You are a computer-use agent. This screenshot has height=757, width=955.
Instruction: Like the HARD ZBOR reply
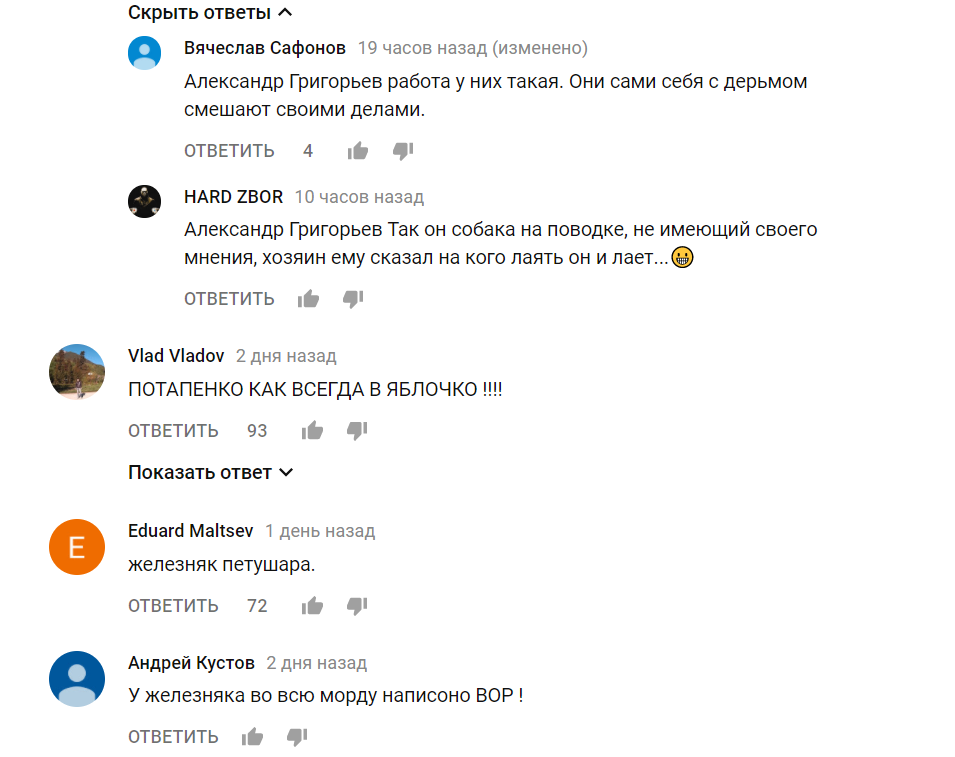308,298
